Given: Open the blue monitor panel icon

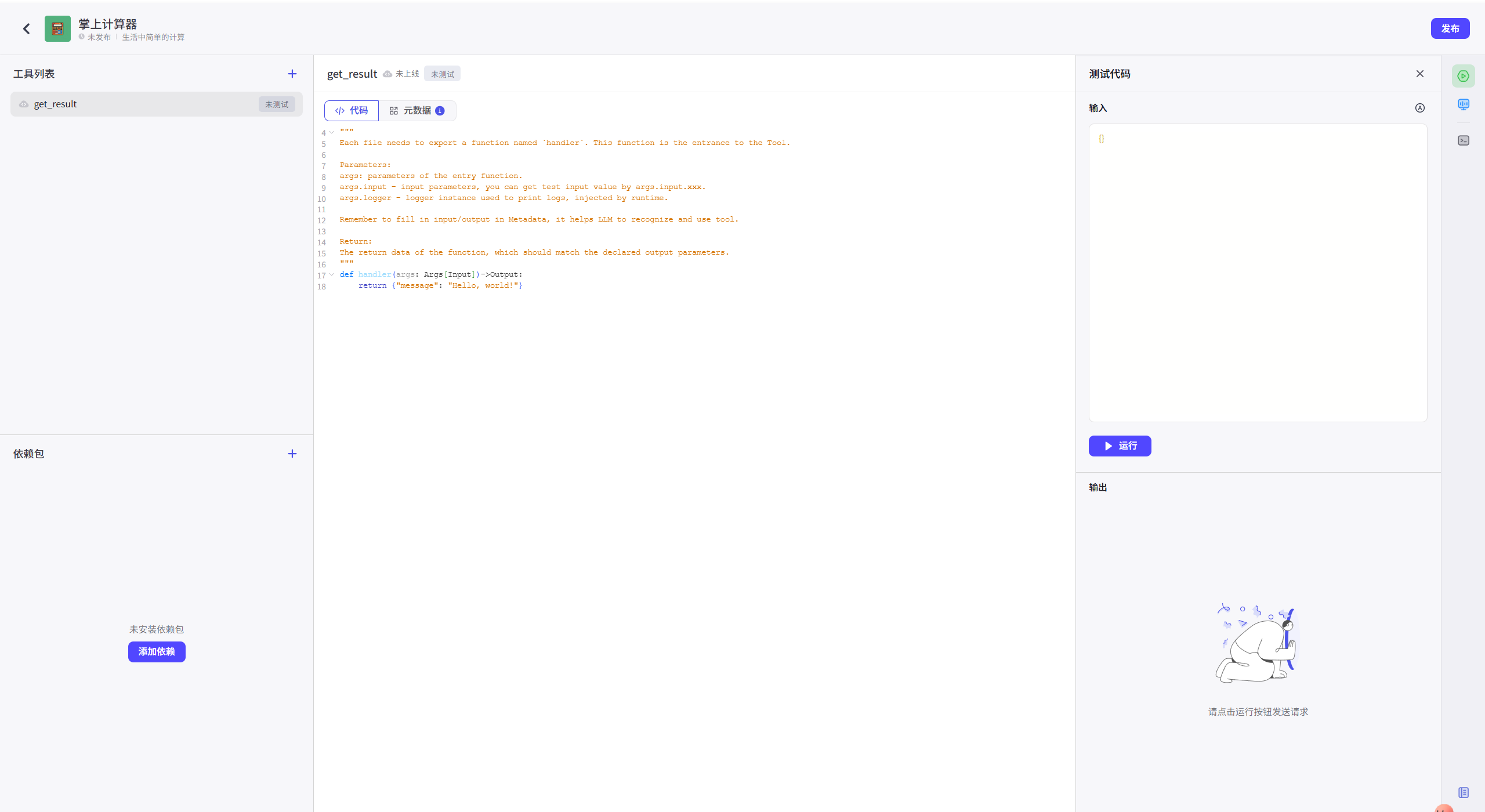Looking at the screenshot, I should pyautogui.click(x=1463, y=104).
